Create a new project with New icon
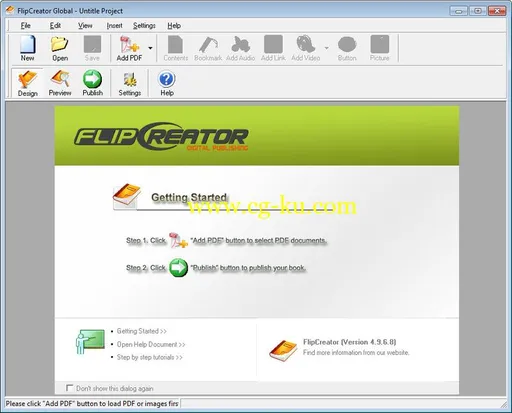This screenshot has height=413, width=512. pos(27,48)
